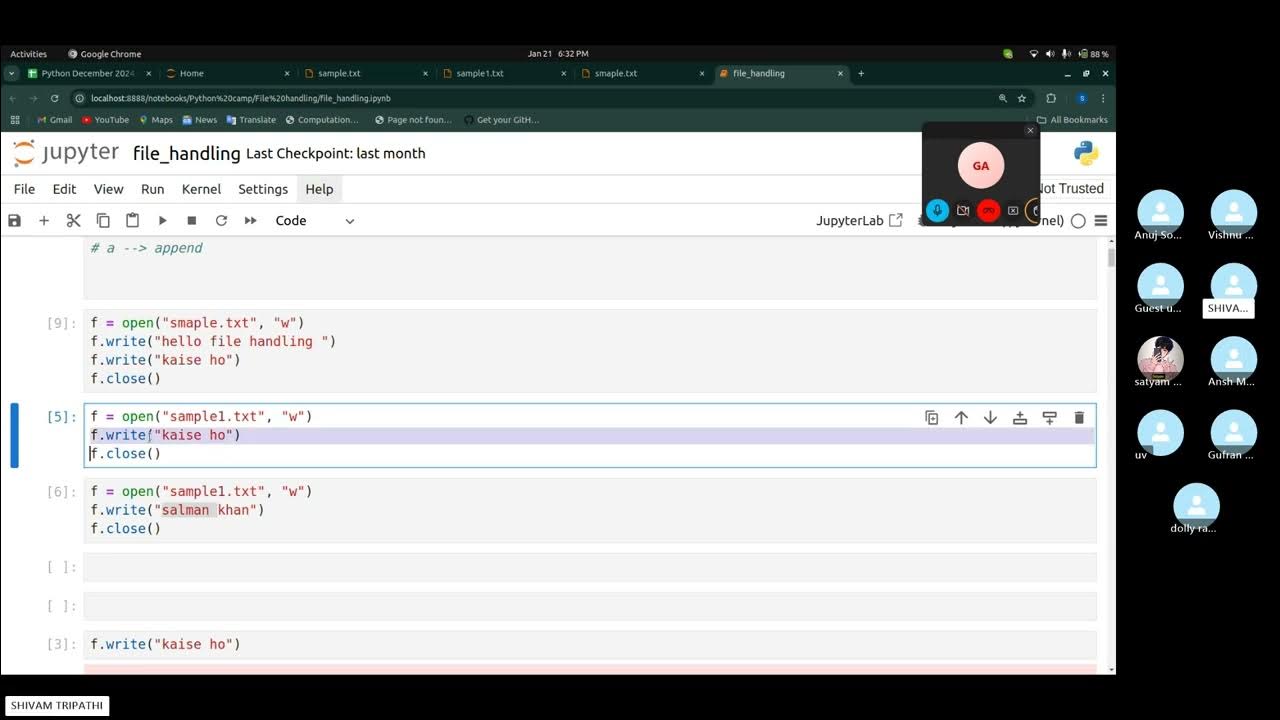
Task: Open the Gmail bookmark
Action: point(54,120)
